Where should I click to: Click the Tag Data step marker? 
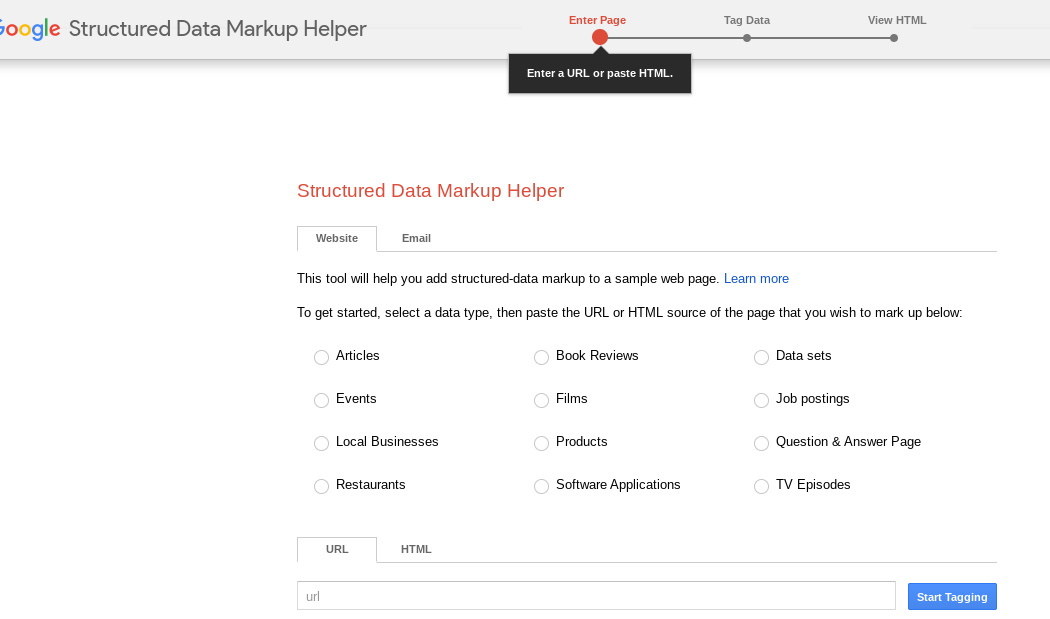(747, 38)
